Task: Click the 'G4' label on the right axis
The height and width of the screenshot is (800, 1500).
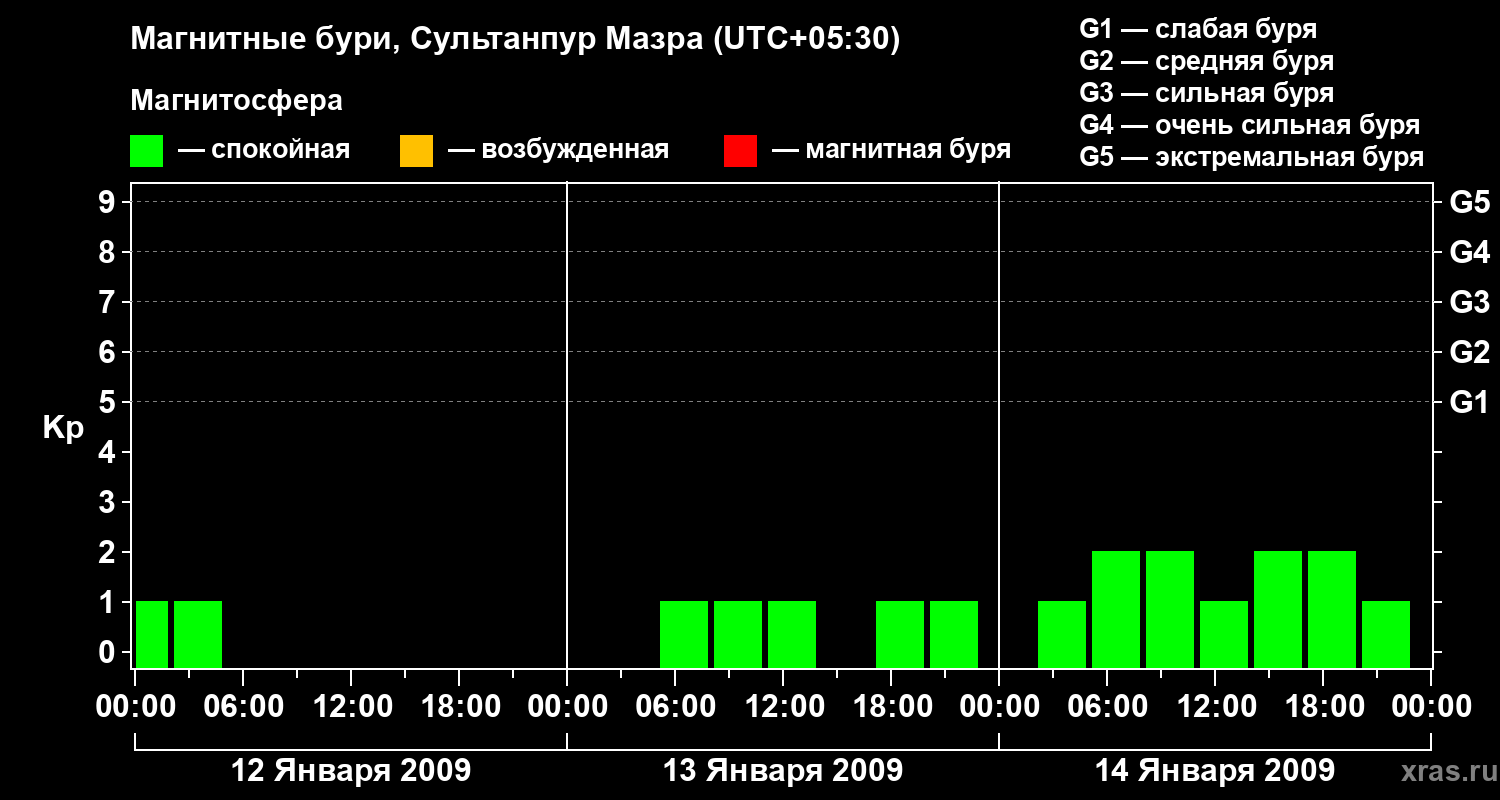Action: coord(1469,252)
